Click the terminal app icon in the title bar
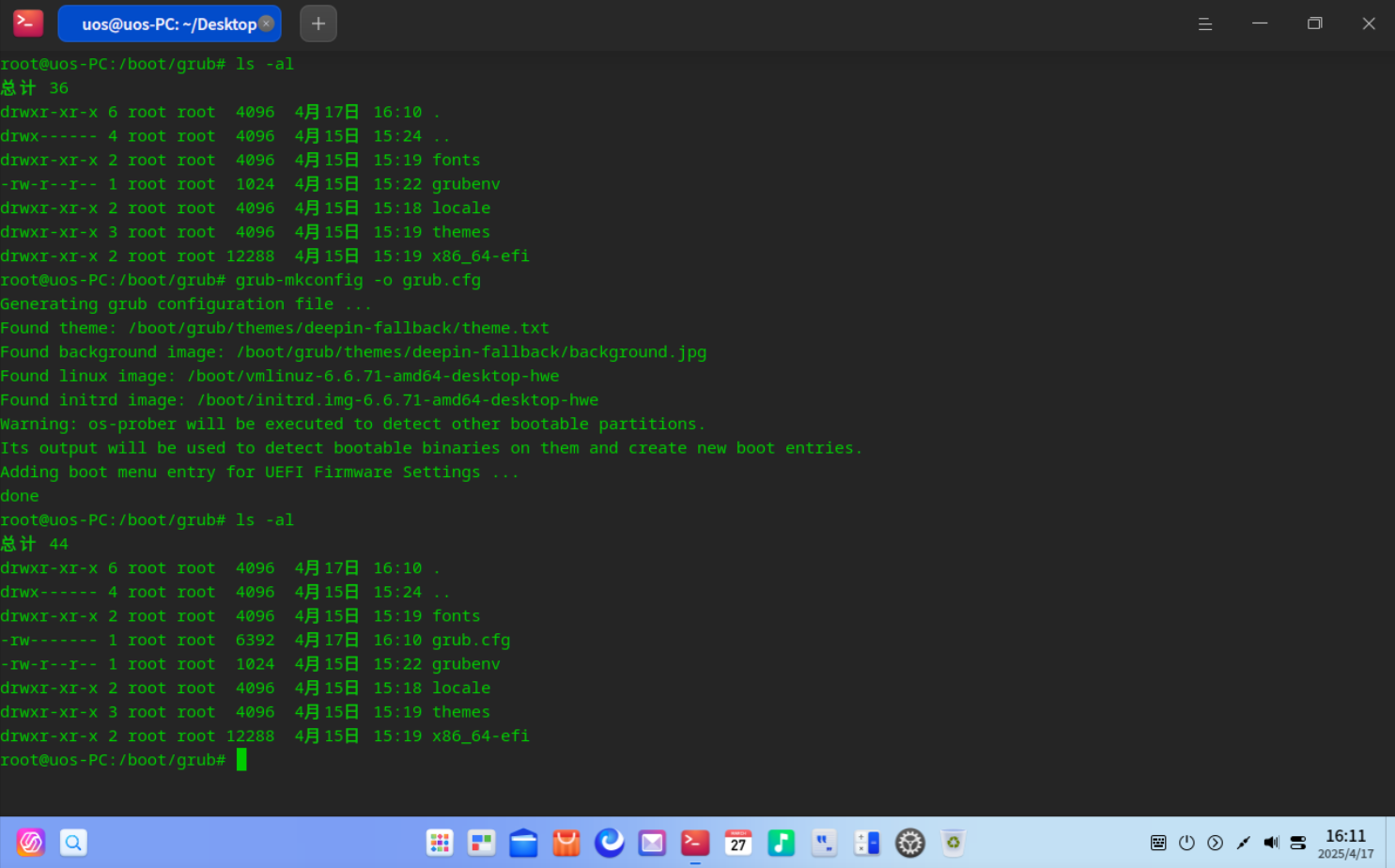 pyautogui.click(x=28, y=23)
